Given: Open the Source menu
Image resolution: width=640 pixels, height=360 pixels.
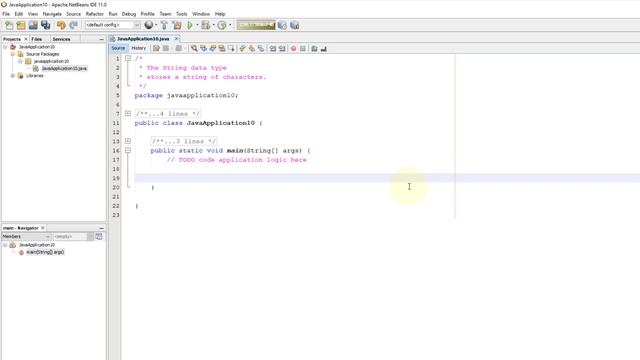Looking at the screenshot, I should pyautogui.click(x=73, y=14).
